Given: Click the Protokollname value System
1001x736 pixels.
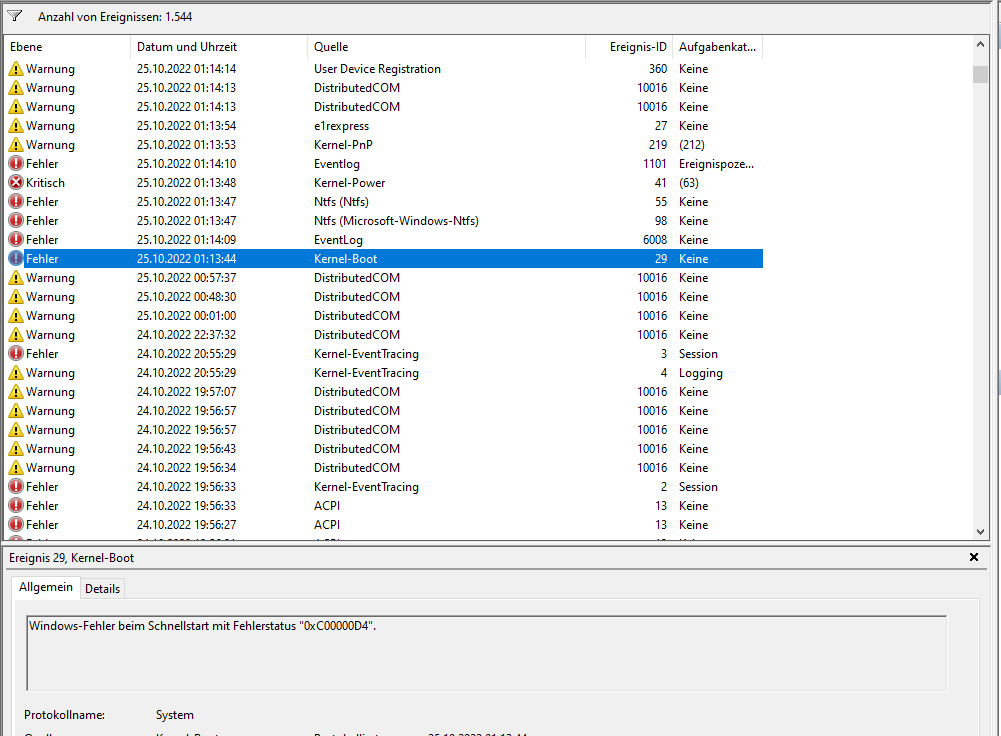Looking at the screenshot, I should pos(175,715).
